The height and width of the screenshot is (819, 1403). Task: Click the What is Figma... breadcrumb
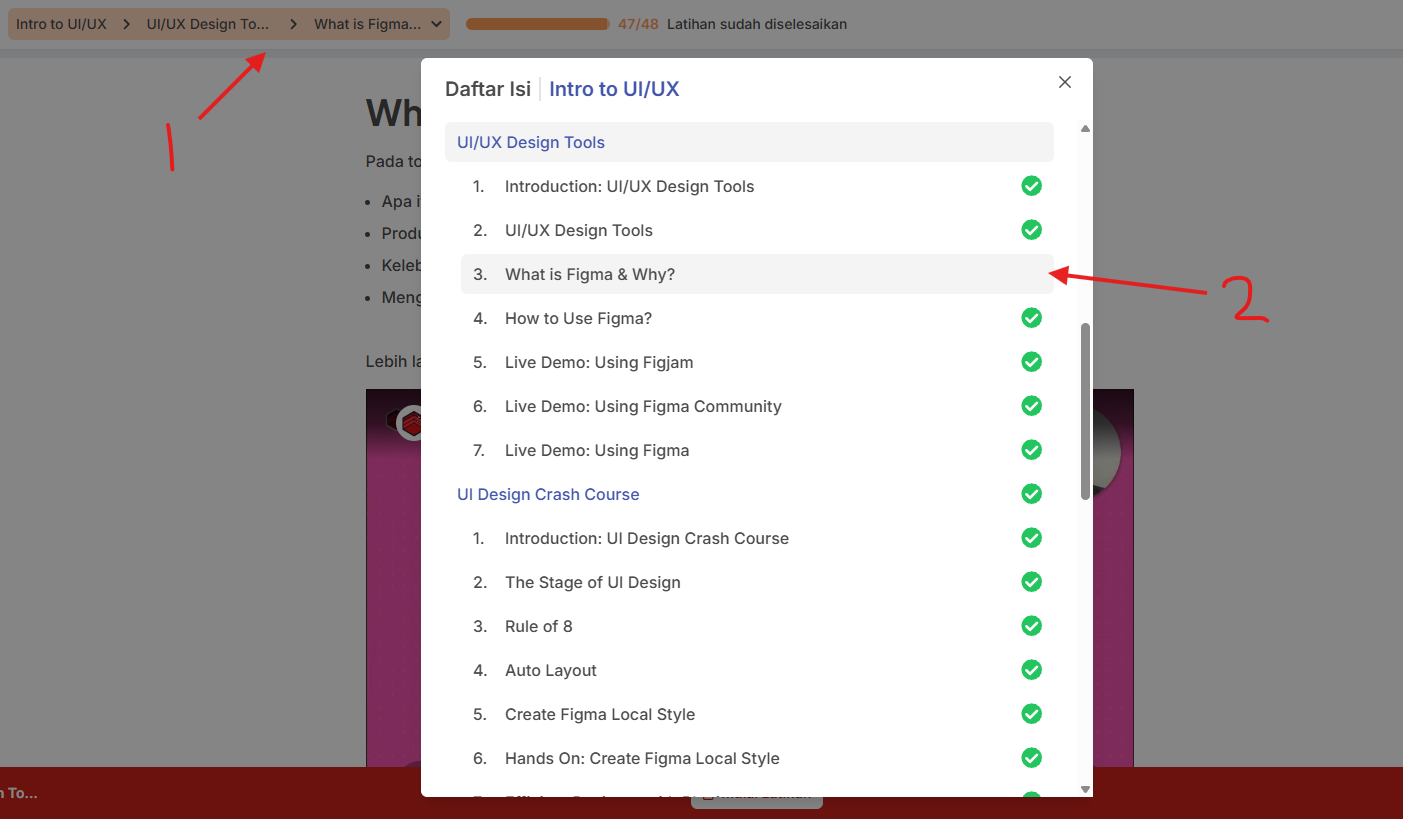click(368, 24)
